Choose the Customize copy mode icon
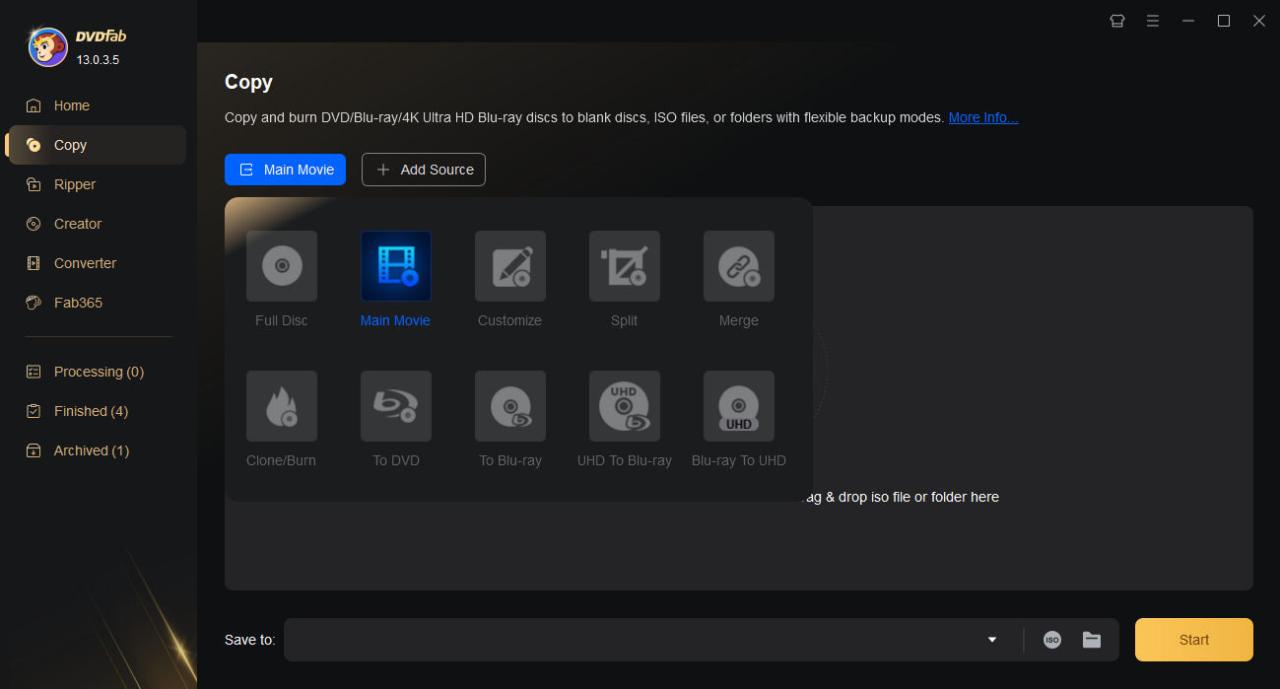Screen dimensions: 1280x689 (510, 266)
